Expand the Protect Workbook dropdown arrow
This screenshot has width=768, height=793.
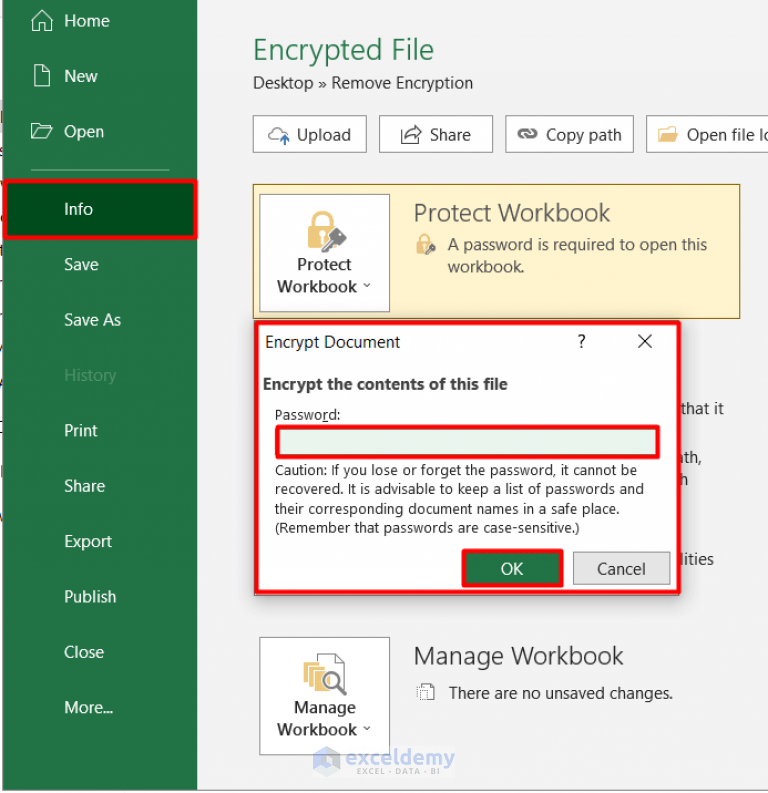click(x=367, y=286)
